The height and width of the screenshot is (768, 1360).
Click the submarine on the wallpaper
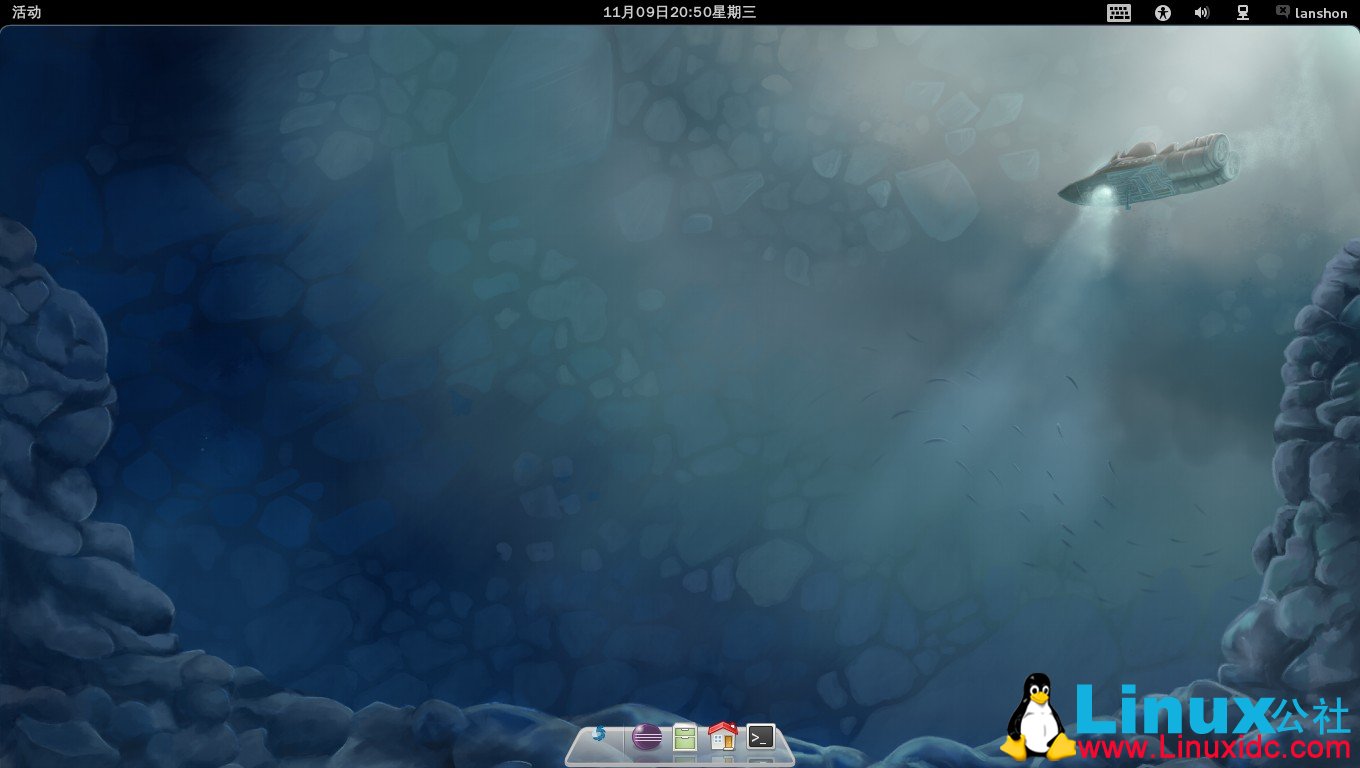point(1145,172)
